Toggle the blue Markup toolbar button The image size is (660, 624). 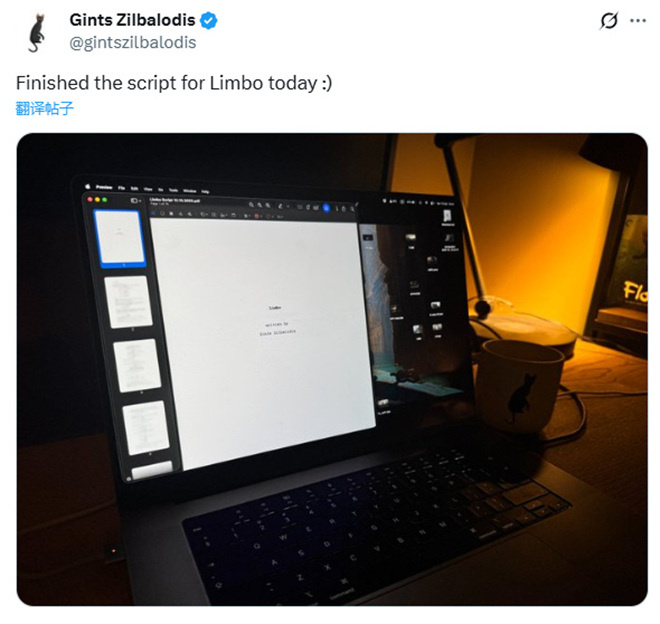[x=326, y=208]
